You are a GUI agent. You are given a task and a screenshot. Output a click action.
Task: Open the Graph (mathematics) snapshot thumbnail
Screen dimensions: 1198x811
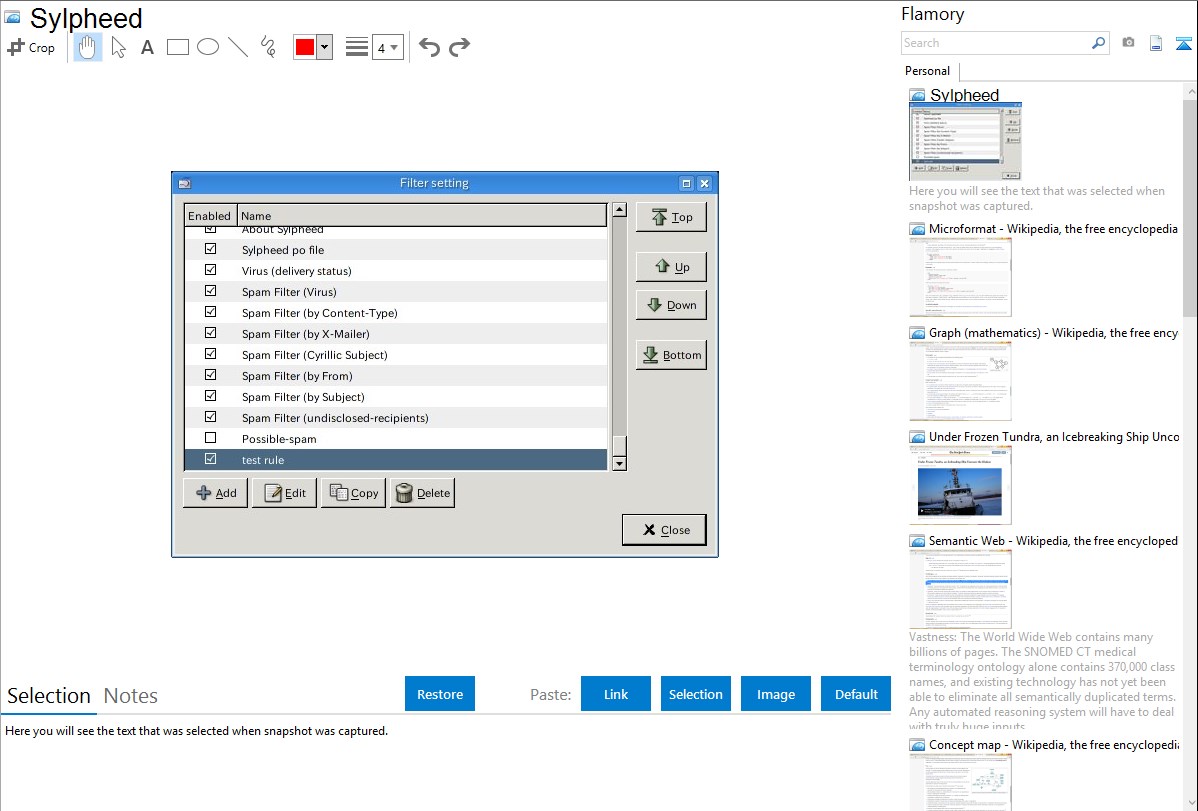point(960,381)
